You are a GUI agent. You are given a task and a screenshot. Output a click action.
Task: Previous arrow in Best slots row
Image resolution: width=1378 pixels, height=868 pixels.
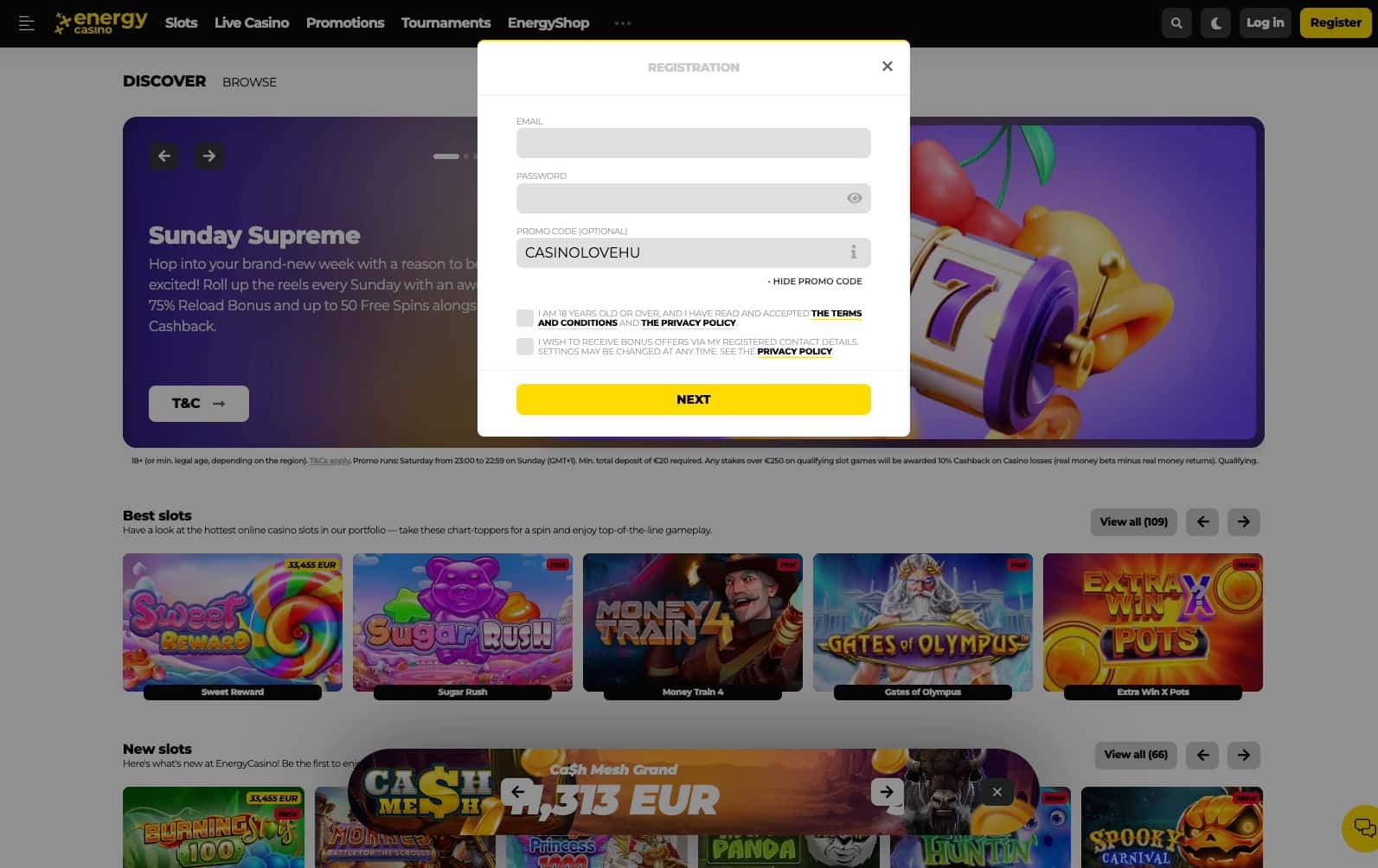click(1202, 522)
